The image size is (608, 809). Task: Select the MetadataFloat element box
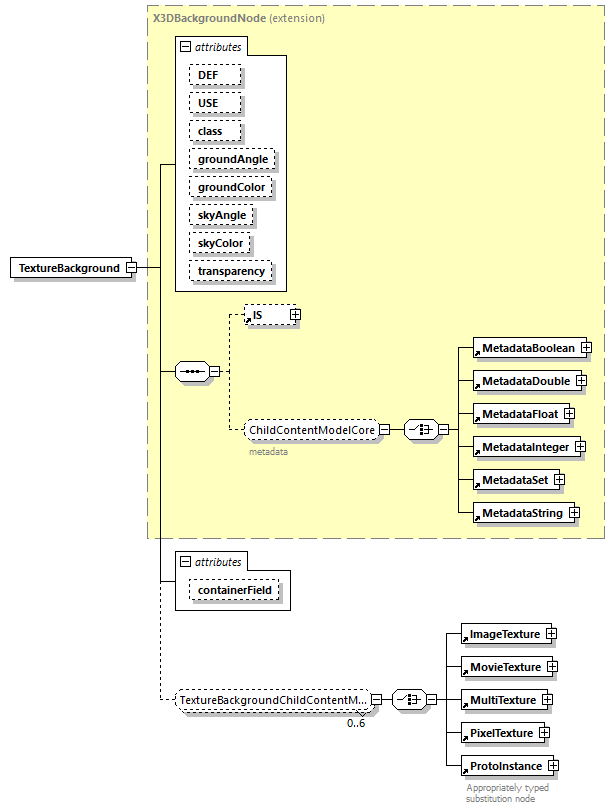coord(519,414)
